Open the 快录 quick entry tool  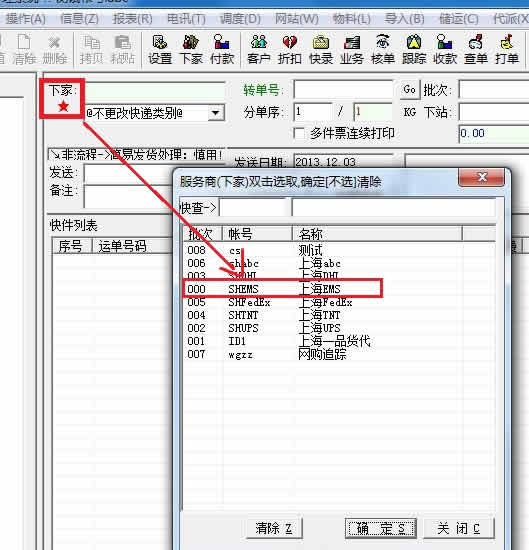tap(321, 50)
